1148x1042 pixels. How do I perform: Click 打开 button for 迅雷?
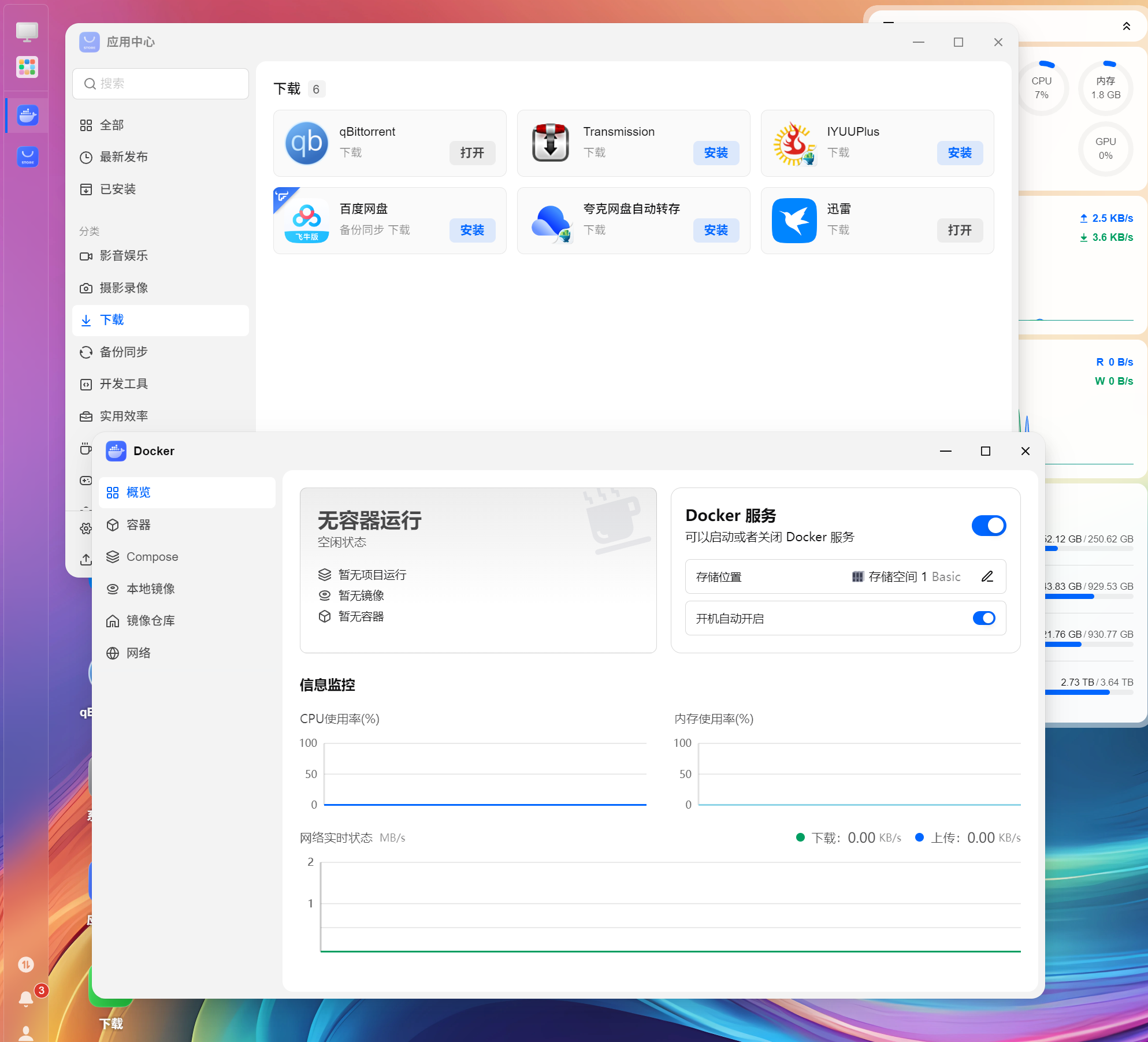click(x=960, y=230)
